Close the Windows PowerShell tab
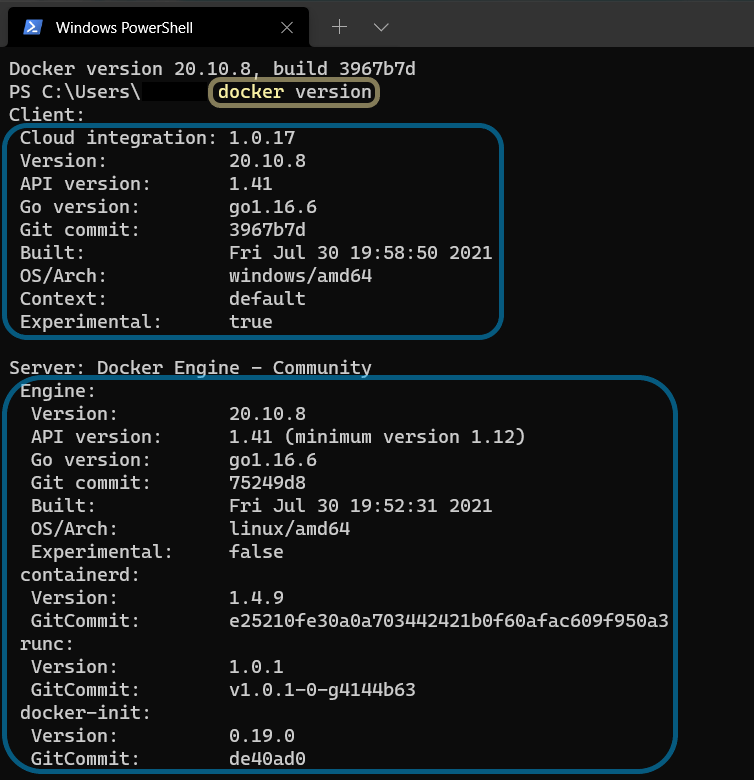 287,27
